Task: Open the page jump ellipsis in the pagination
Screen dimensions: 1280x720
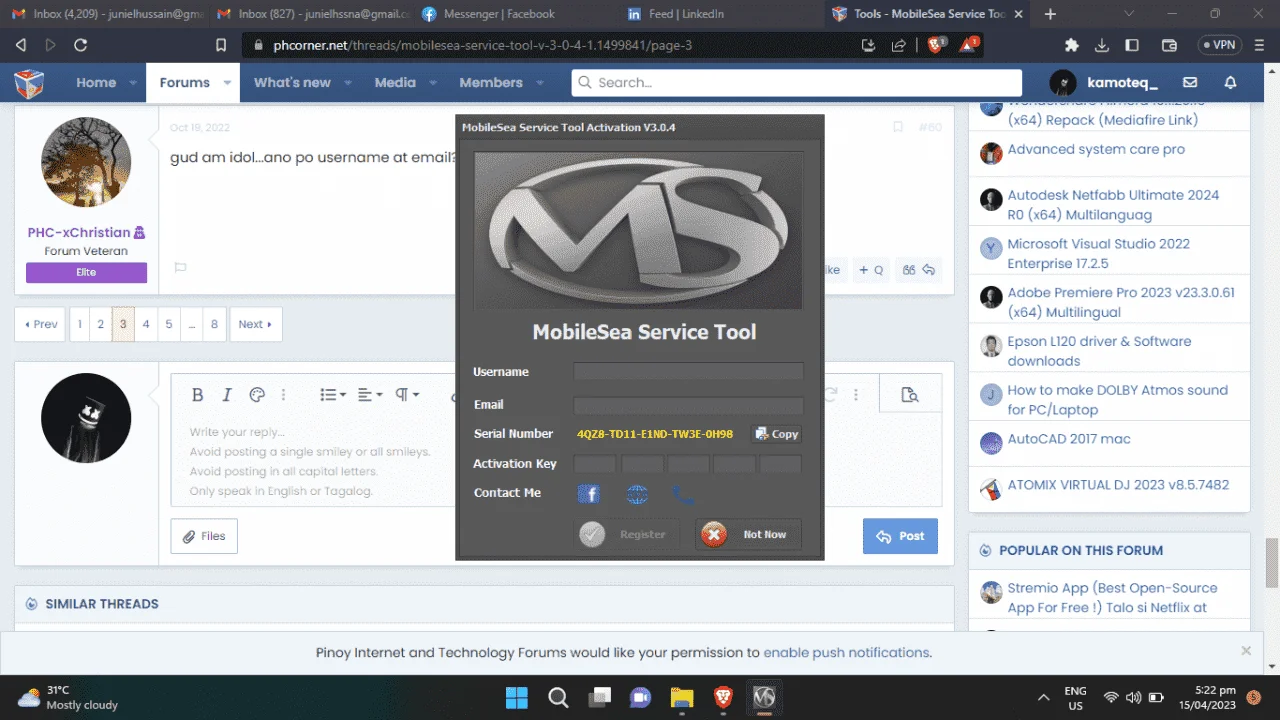Action: 191,324
